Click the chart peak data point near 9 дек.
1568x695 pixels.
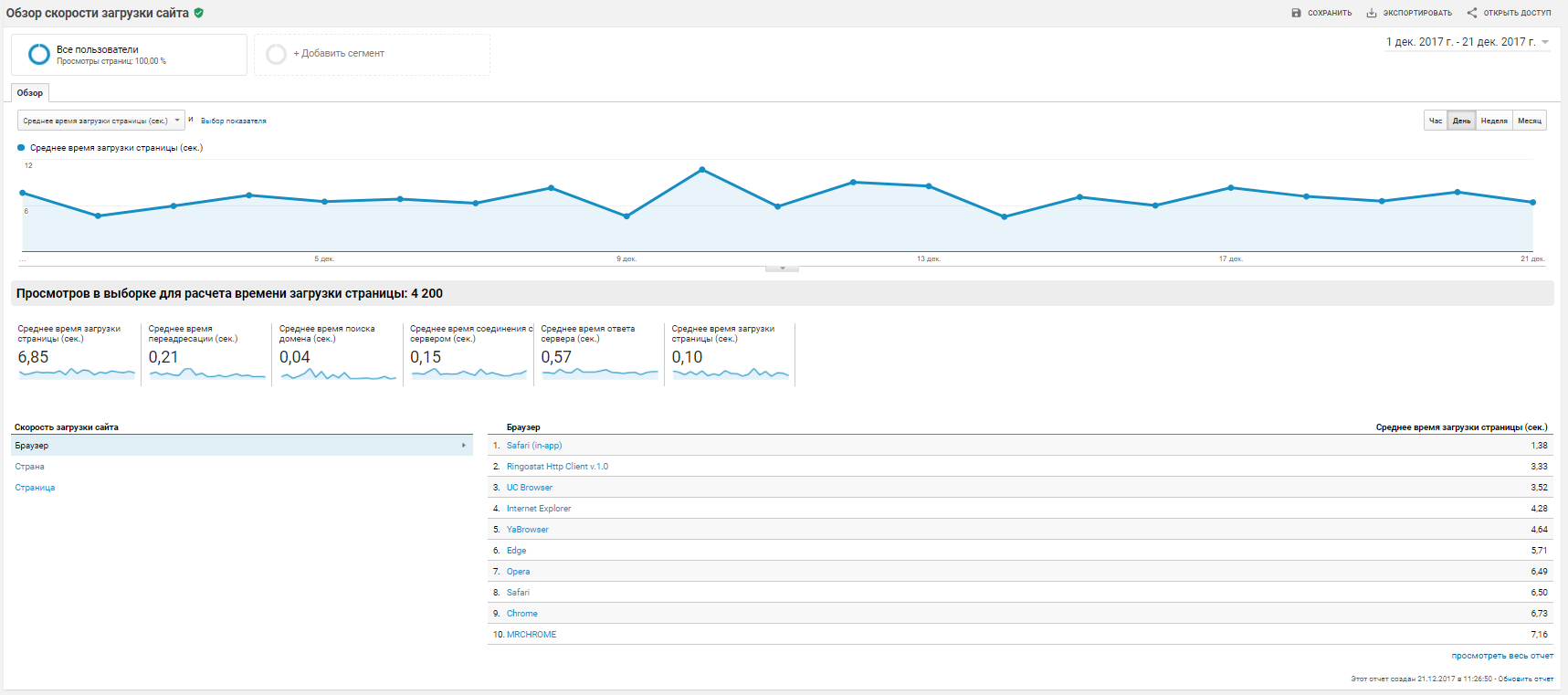click(x=702, y=170)
